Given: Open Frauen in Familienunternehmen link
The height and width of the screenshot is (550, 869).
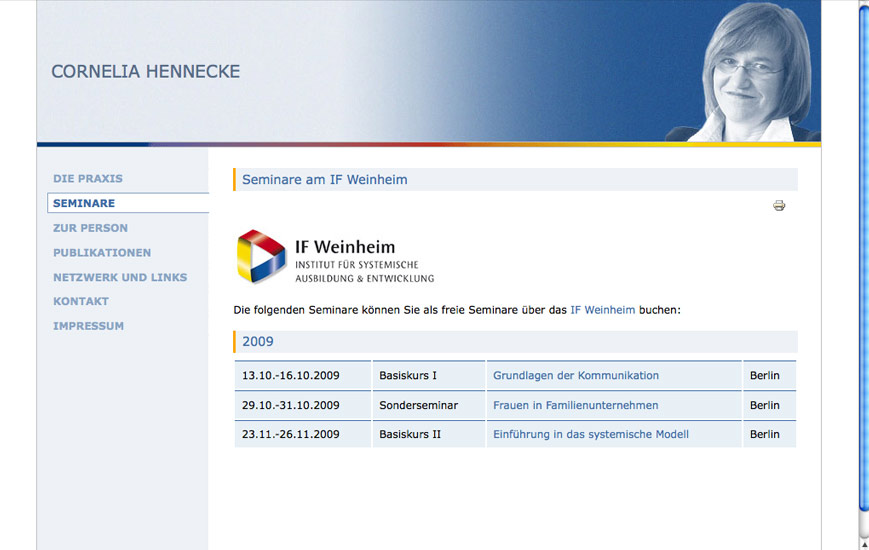Looking at the screenshot, I should 576,405.
